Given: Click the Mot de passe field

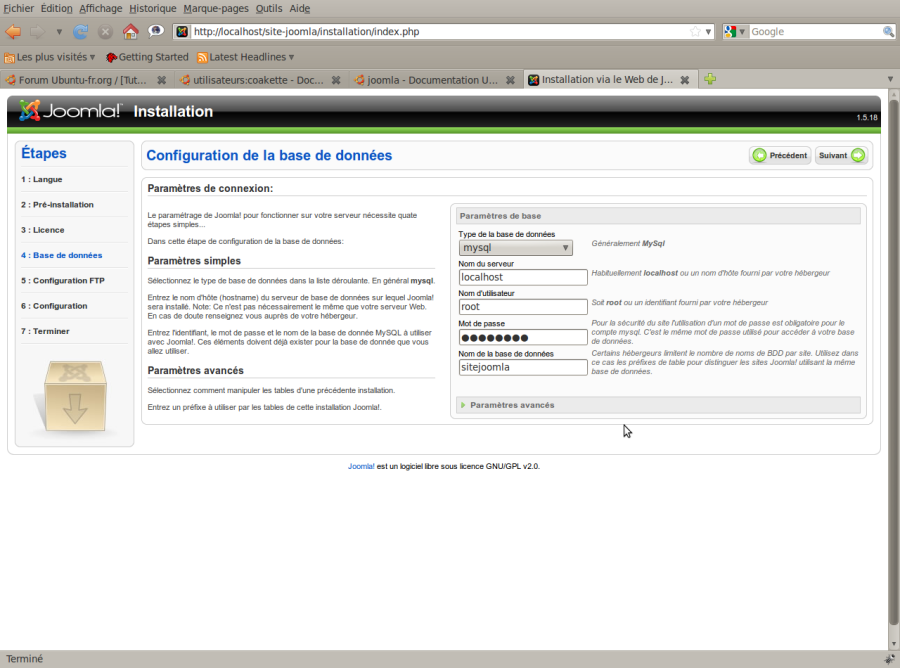Looking at the screenshot, I should pyautogui.click(x=523, y=337).
